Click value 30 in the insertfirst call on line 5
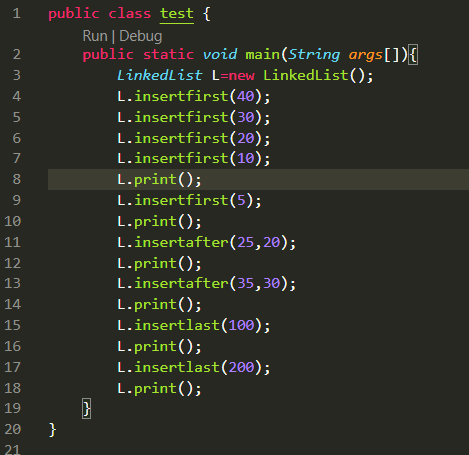Viewport: 469px width, 455px height. point(246,117)
